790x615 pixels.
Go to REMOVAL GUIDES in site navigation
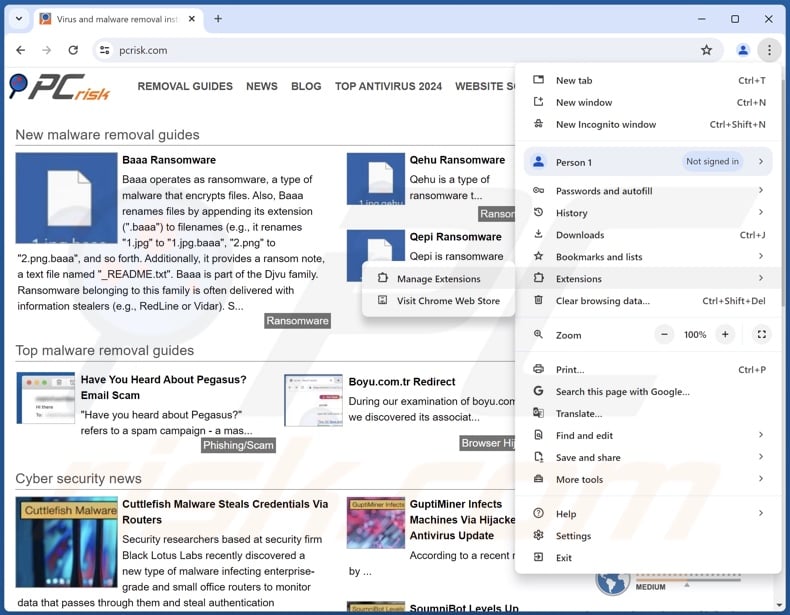[185, 86]
